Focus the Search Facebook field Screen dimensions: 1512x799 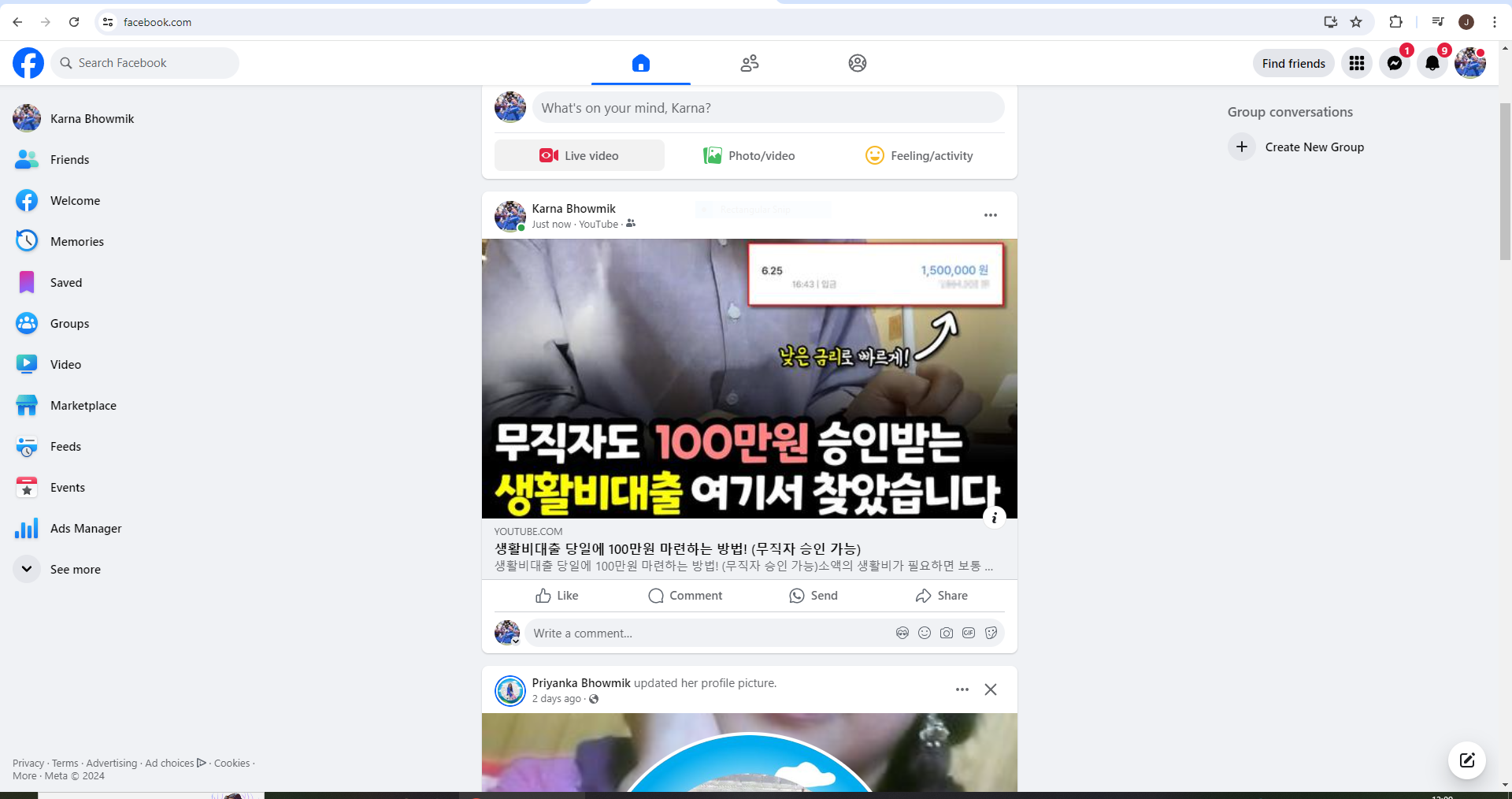(x=145, y=63)
